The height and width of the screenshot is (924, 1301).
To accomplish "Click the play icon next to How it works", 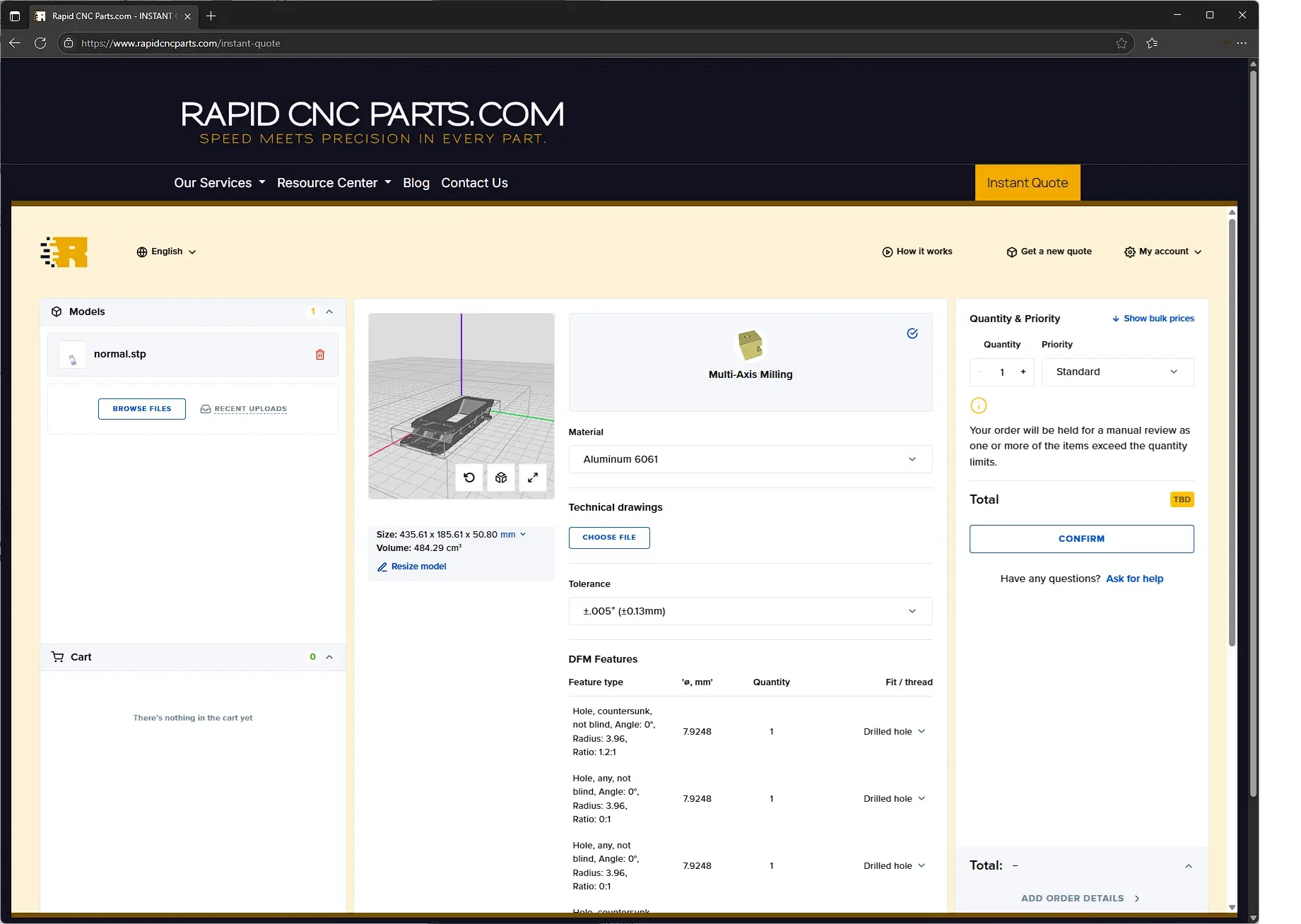I will (x=886, y=251).
